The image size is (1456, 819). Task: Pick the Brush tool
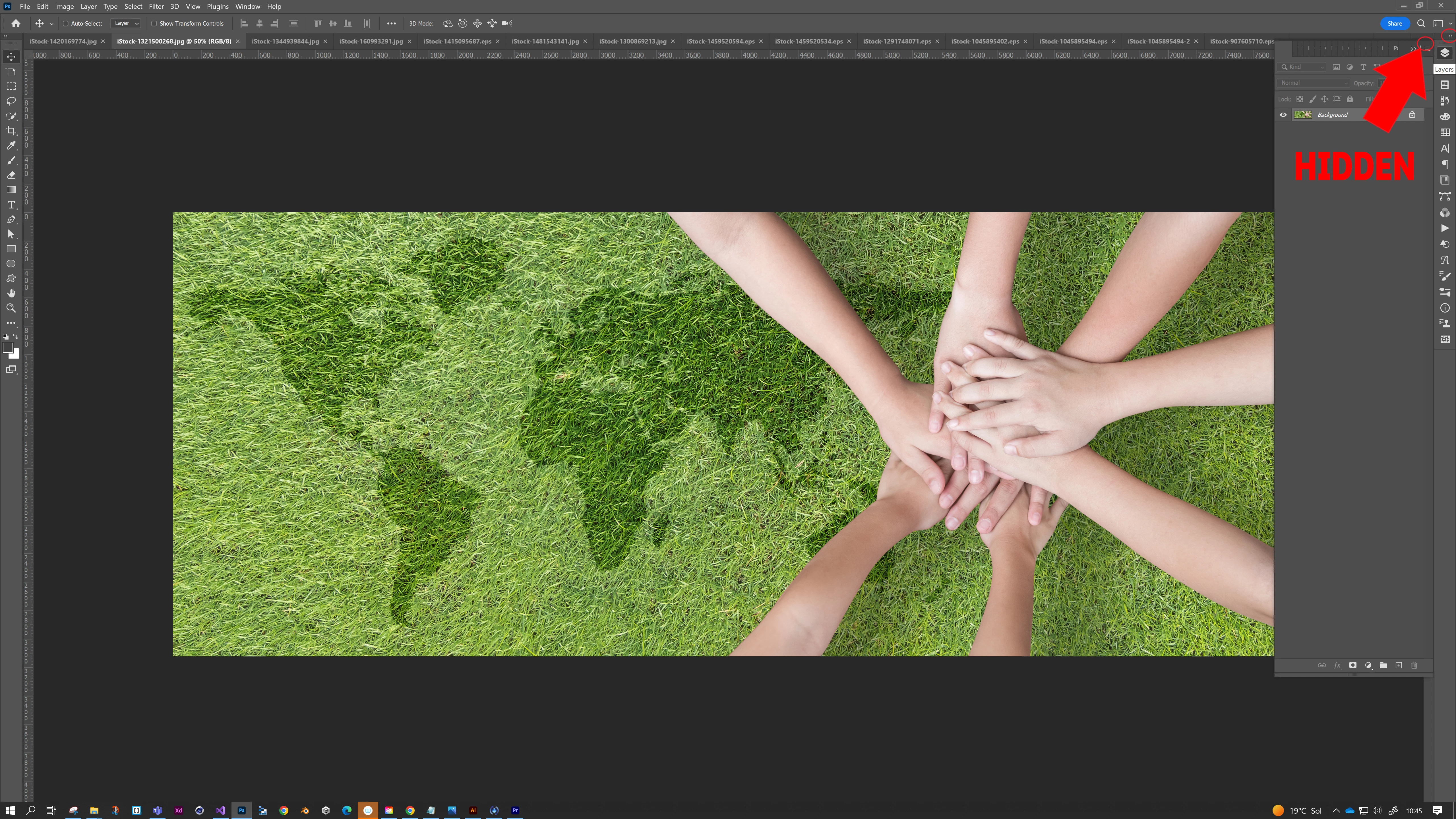[11, 160]
